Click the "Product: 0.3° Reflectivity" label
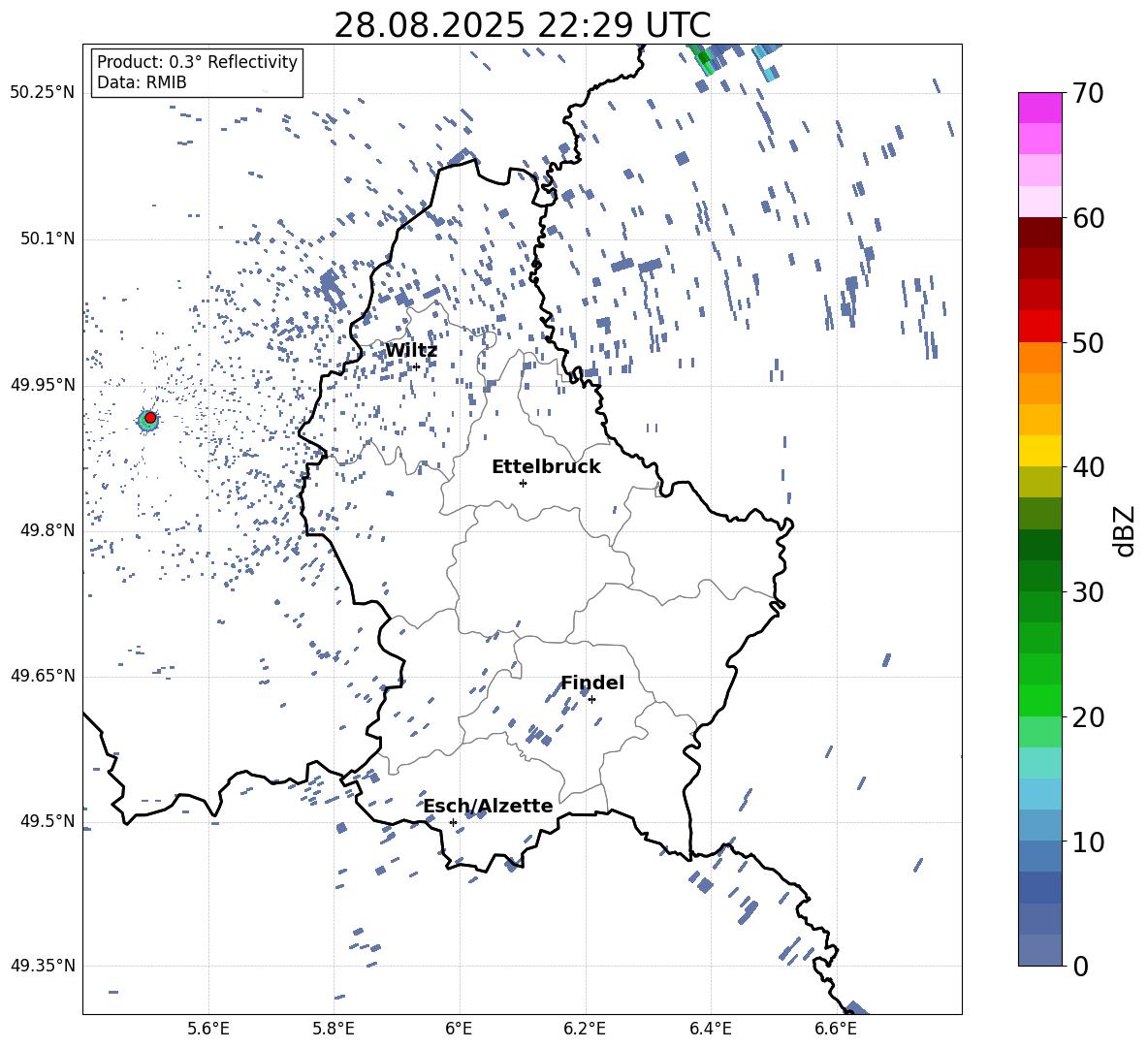Screen dimensions: 1148x1048 [197, 62]
